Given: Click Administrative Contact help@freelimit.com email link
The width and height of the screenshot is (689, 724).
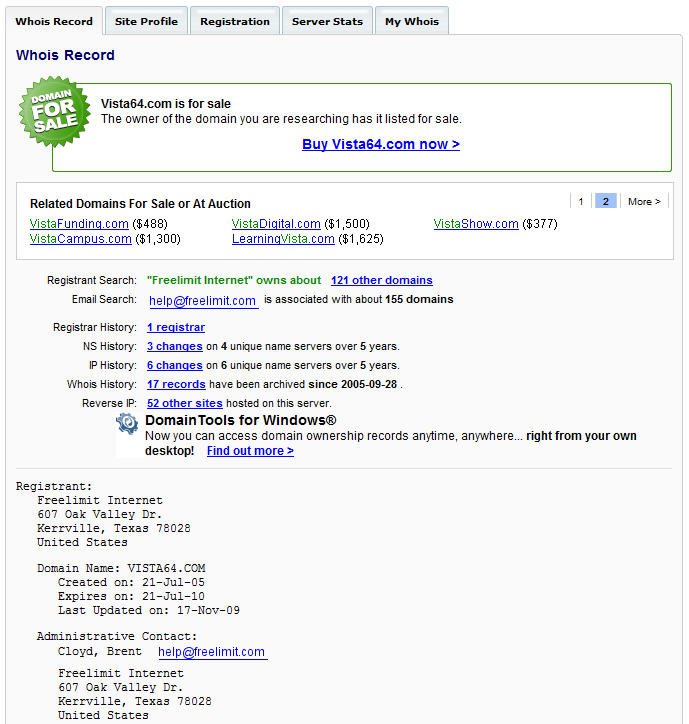Looking at the screenshot, I should [x=212, y=652].
